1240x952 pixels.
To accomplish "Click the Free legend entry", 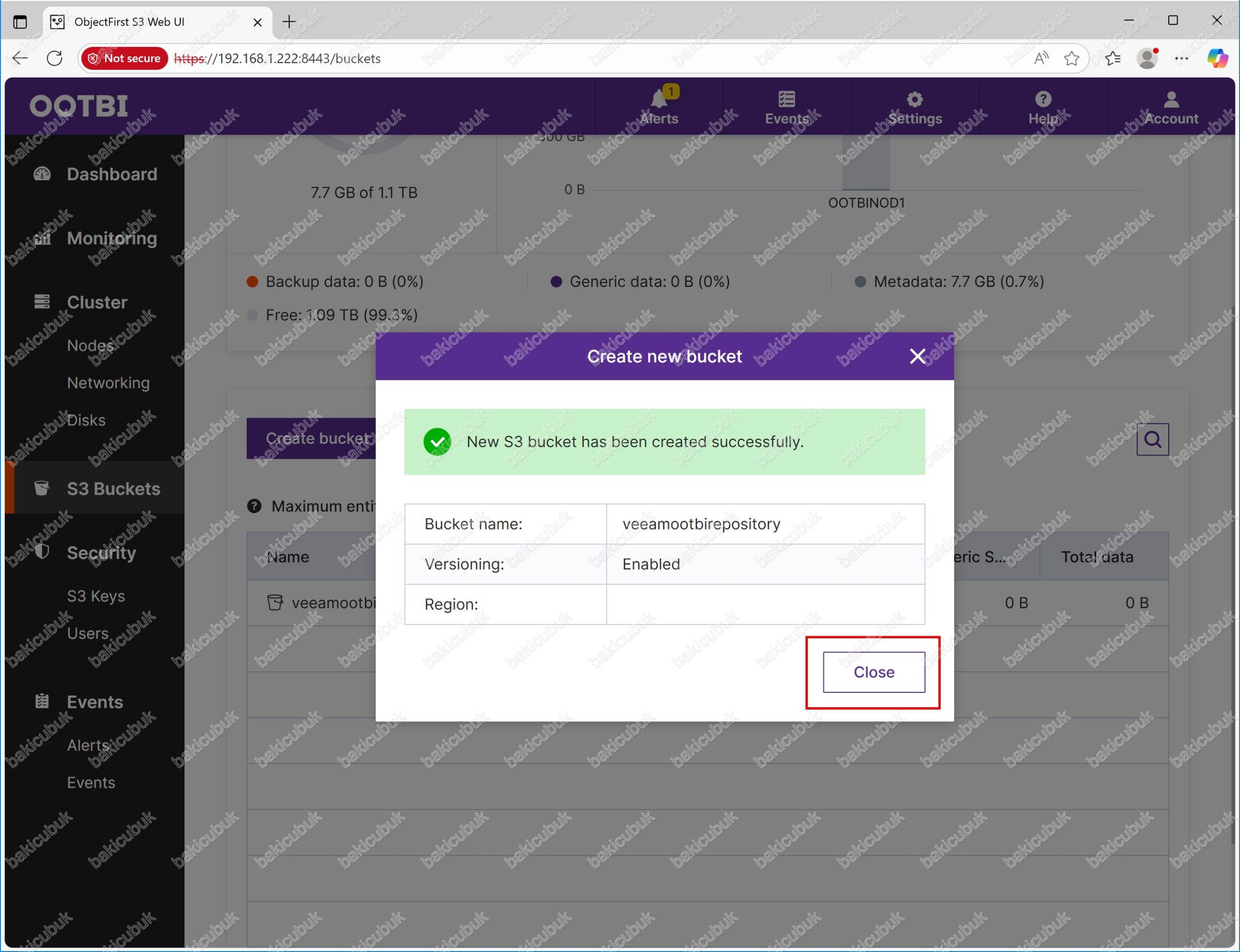I will [332, 315].
